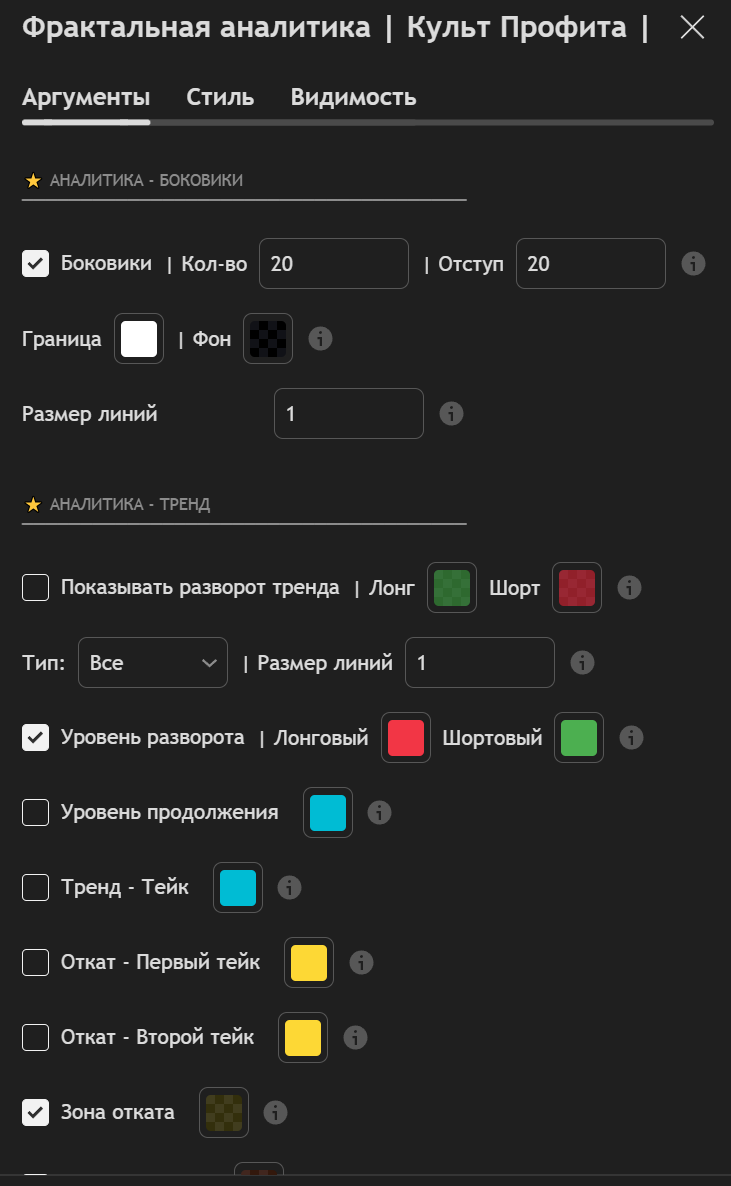This screenshot has height=1186, width=731.
Task: Open the white Граница color swatch
Action: click(139, 339)
